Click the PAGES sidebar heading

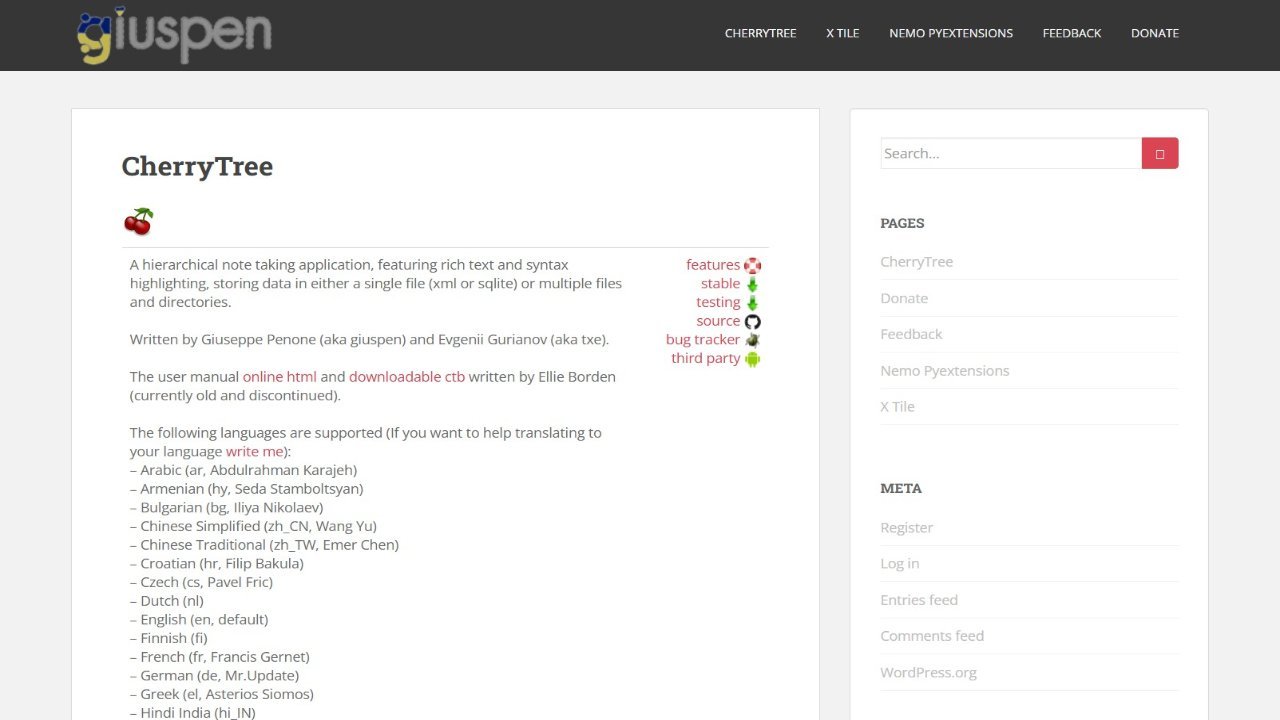pos(902,223)
